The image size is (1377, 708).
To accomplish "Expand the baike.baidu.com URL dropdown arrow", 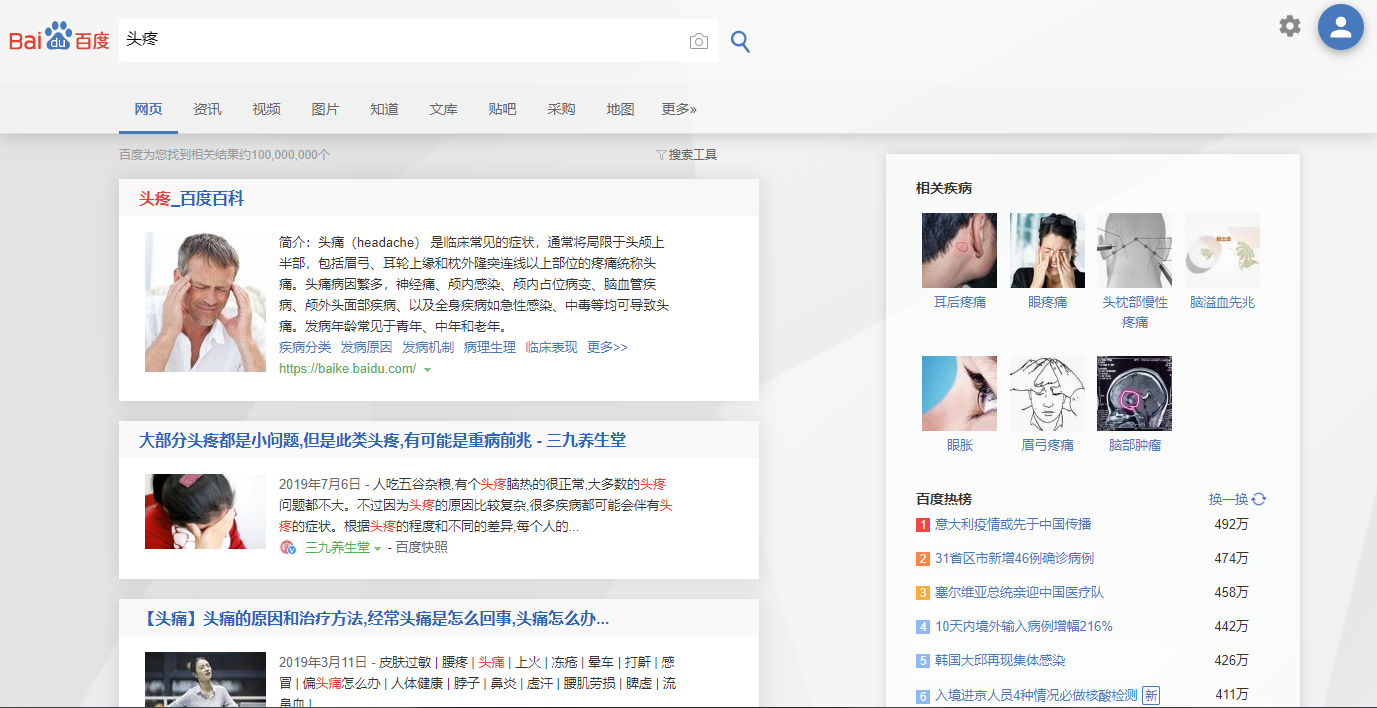I will pyautogui.click(x=428, y=370).
